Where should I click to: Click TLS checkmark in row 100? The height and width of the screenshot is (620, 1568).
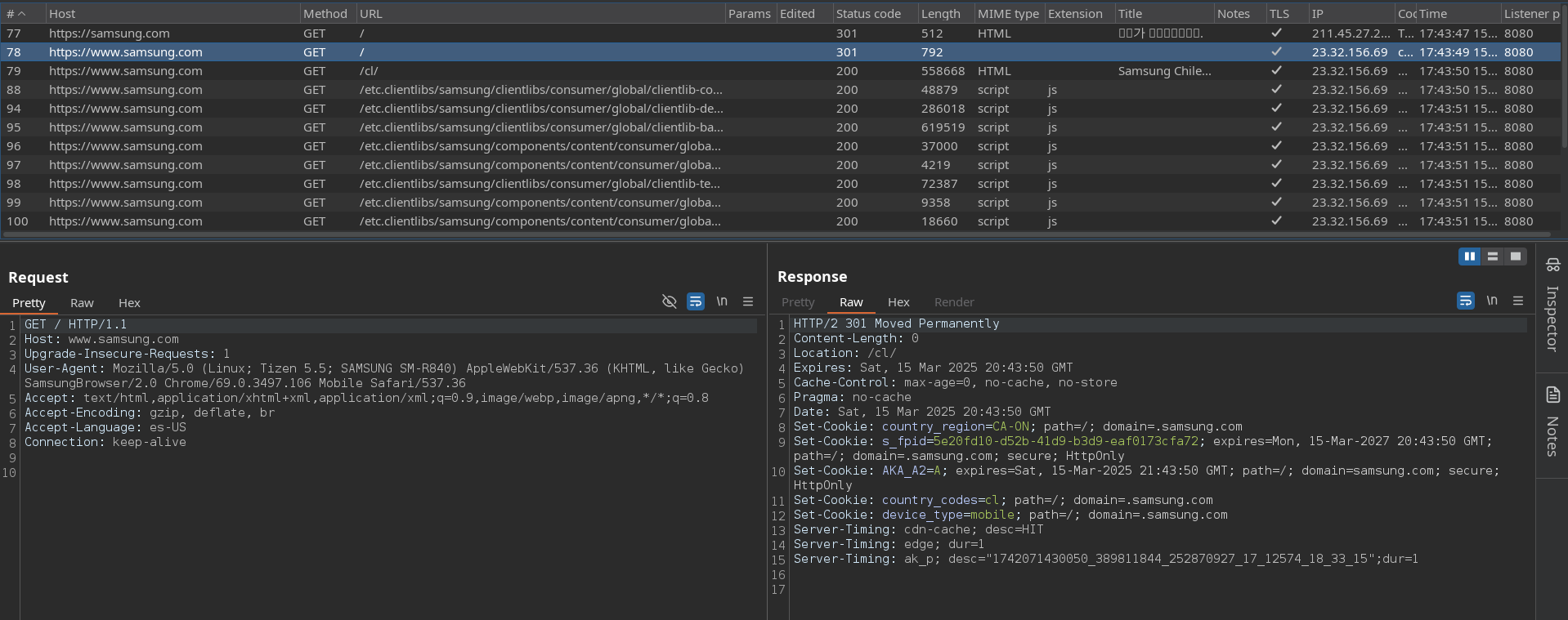(x=1276, y=221)
